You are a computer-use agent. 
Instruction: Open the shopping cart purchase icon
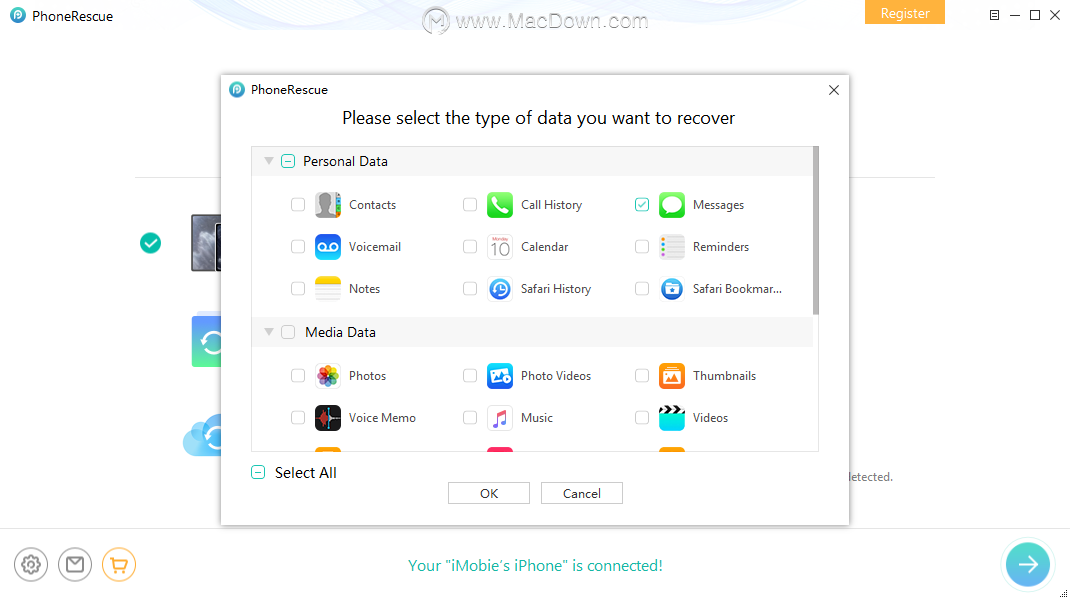119,565
